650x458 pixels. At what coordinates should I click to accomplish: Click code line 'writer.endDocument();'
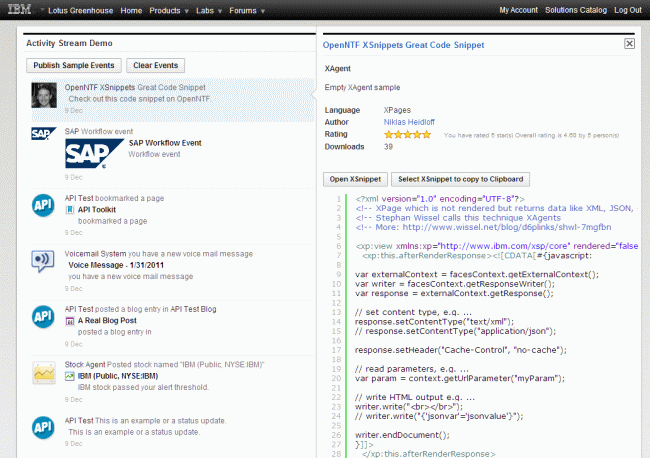click(x=402, y=435)
